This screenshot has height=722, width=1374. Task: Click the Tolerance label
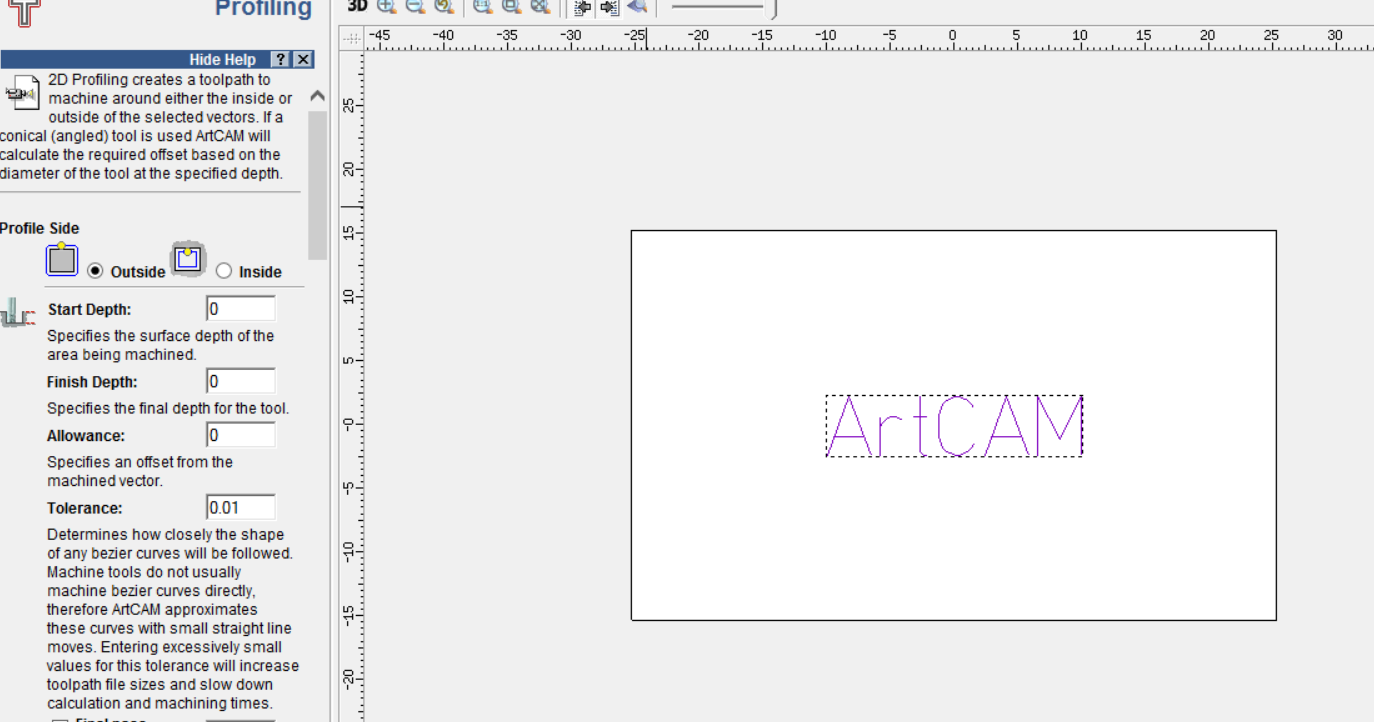coord(85,508)
